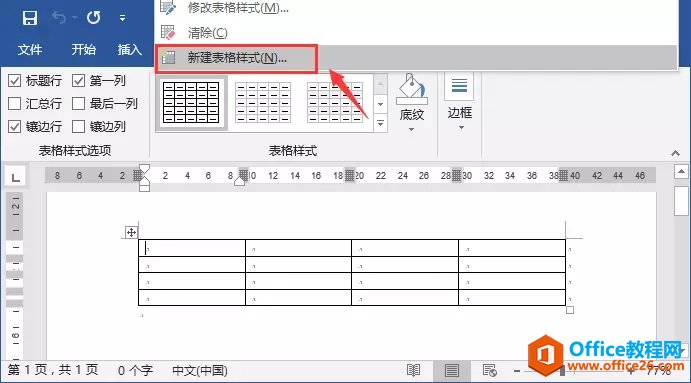Collapse the ribbon with the caret button
Screen dimensions: 691x383
coord(675,153)
